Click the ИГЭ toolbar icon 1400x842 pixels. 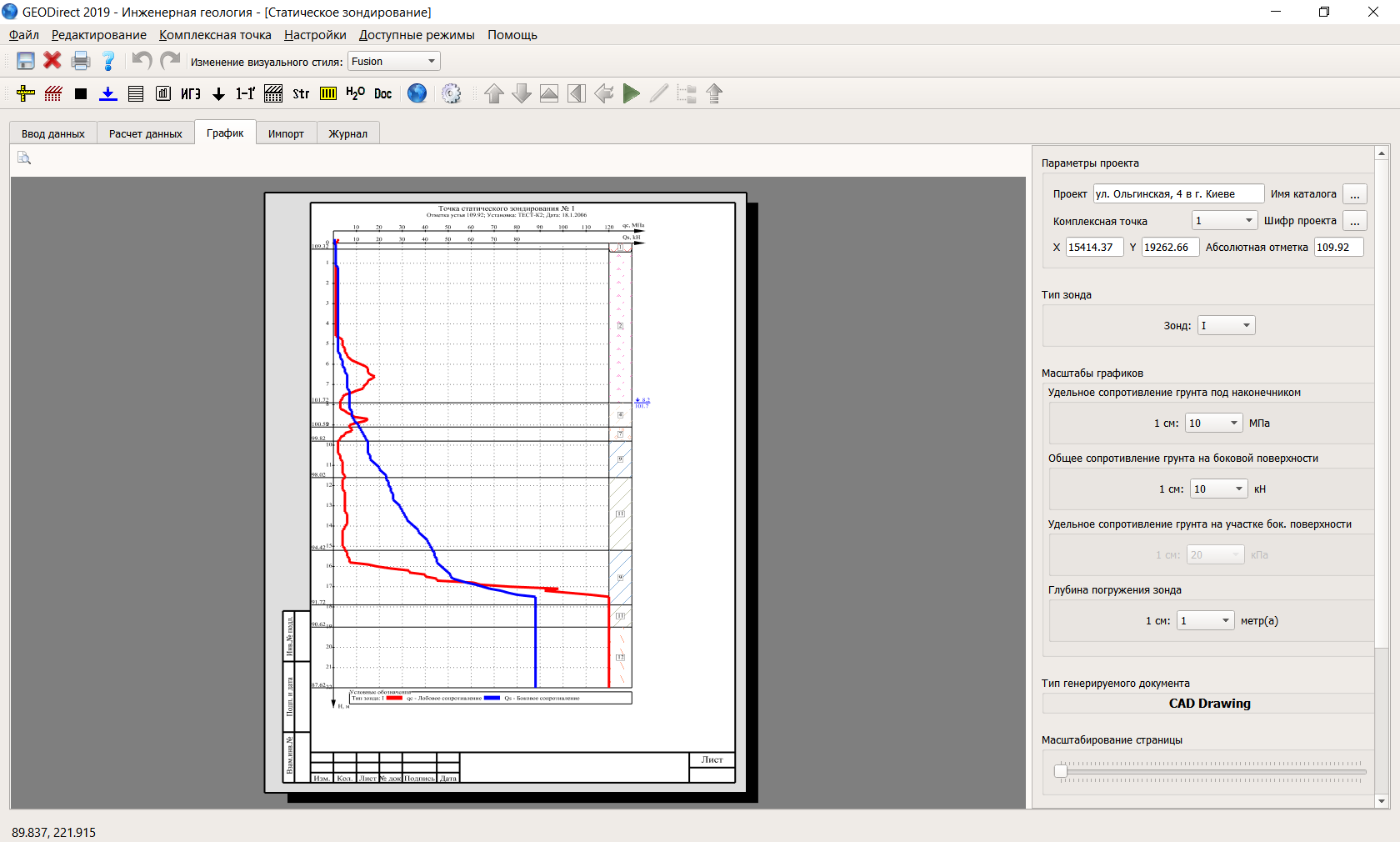tap(191, 93)
